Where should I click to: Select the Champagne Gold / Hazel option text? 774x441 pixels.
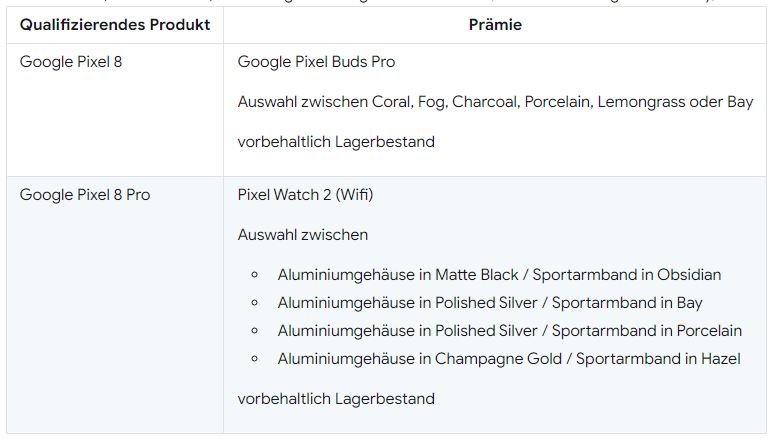point(508,359)
